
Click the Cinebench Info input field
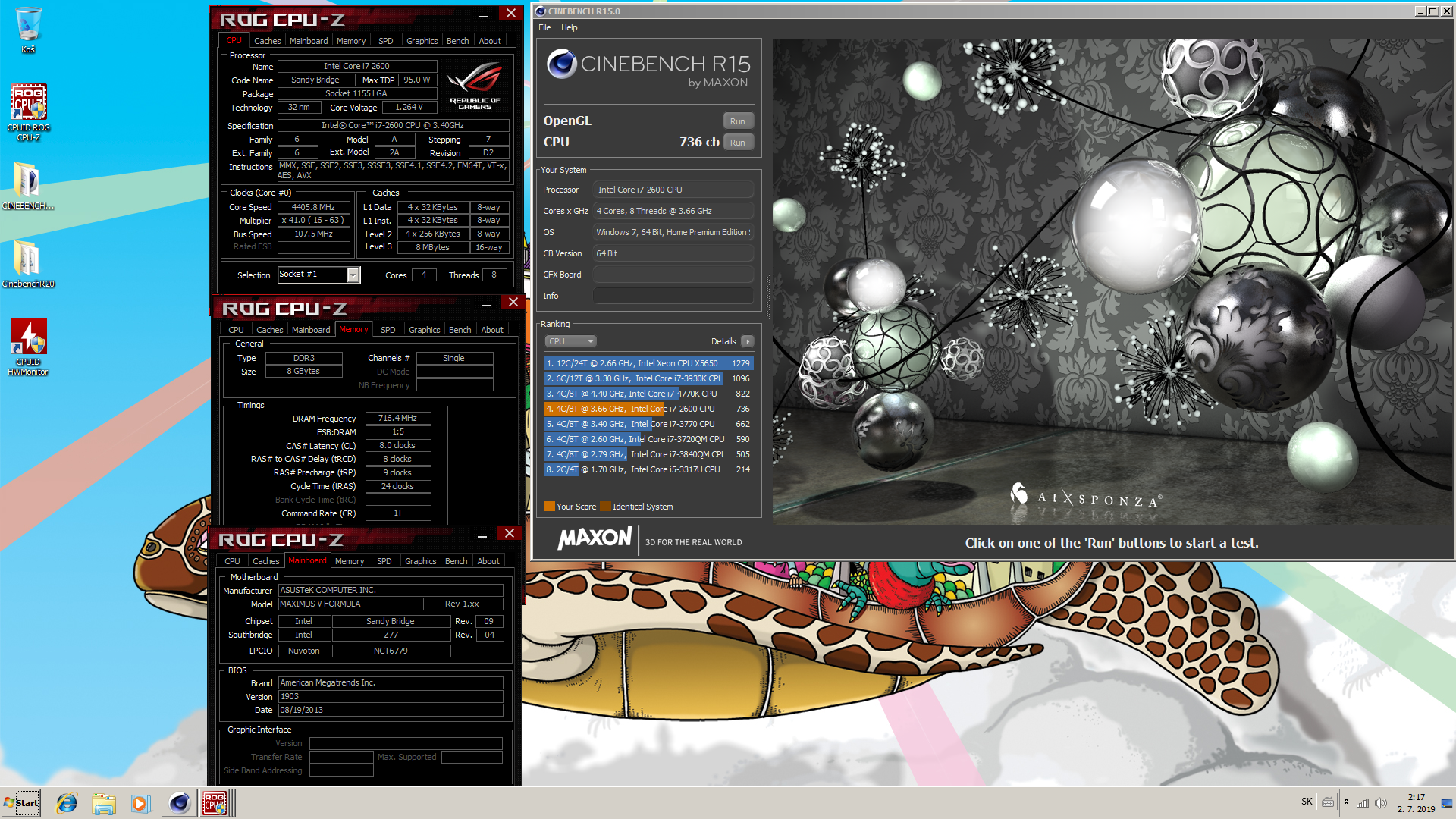coord(673,296)
